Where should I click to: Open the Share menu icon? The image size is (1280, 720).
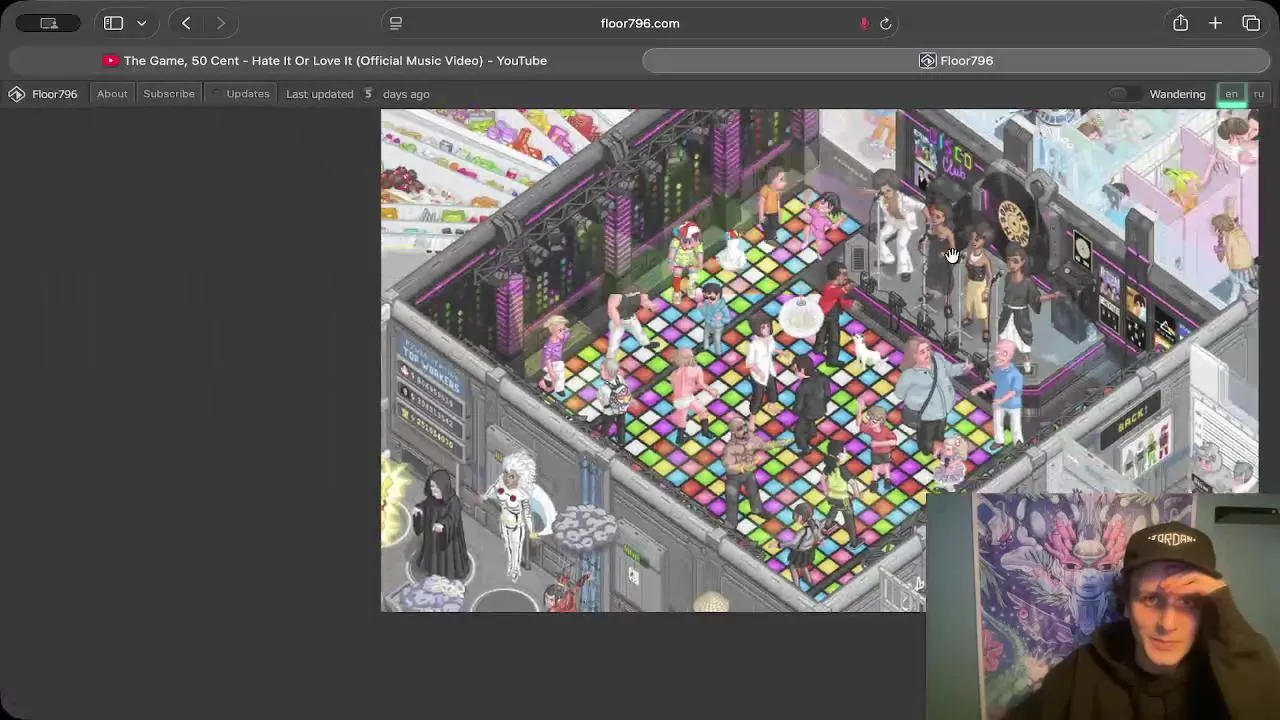1180,23
